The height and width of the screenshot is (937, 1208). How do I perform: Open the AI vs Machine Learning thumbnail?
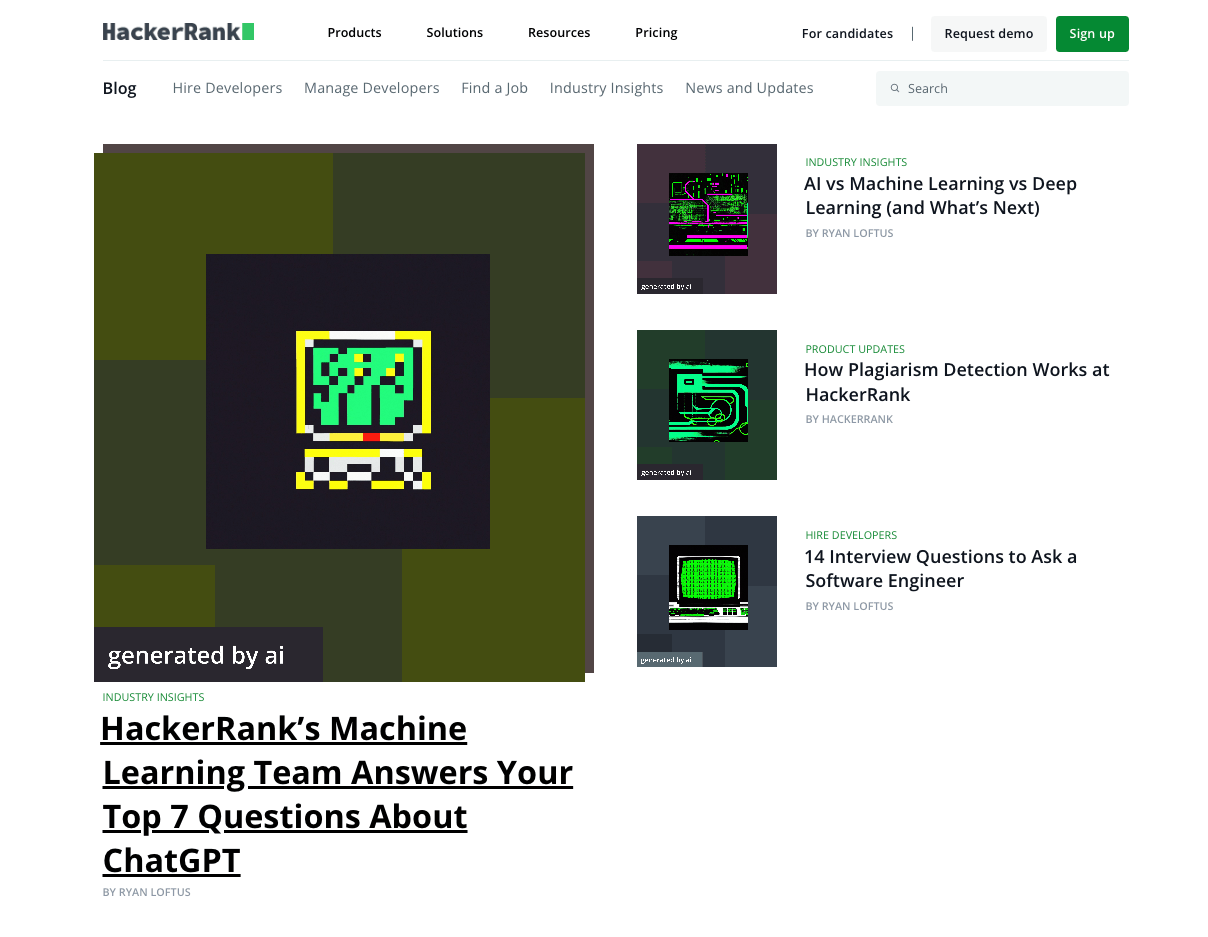[x=707, y=219]
